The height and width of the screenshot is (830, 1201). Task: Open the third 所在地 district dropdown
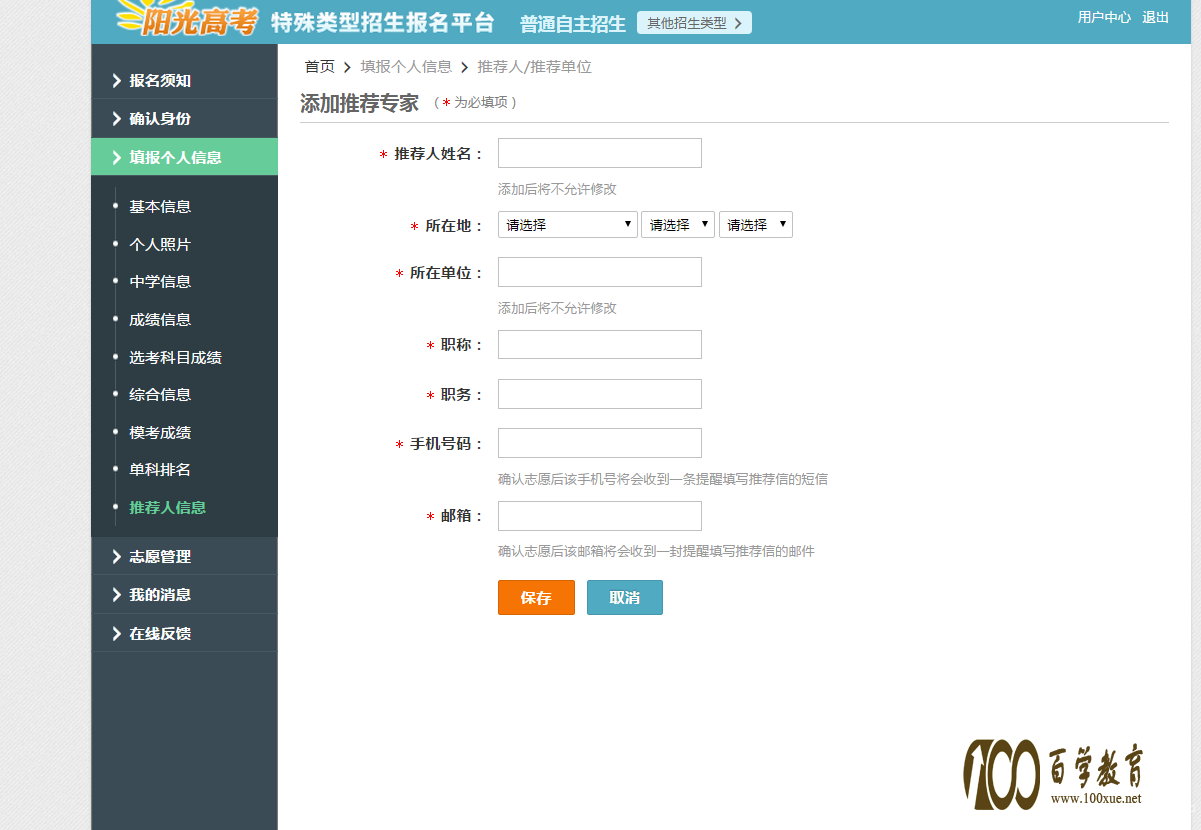756,225
